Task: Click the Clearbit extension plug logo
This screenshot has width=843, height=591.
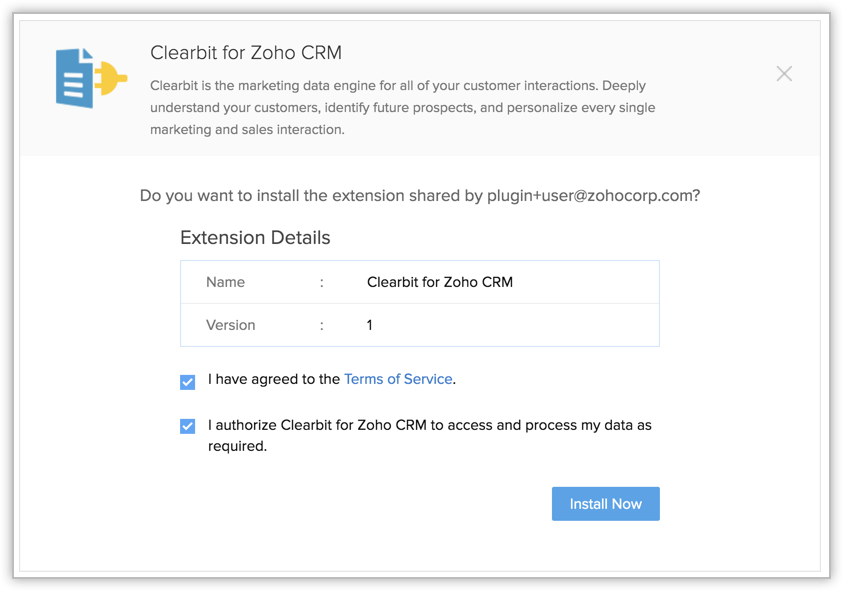Action: pos(91,77)
